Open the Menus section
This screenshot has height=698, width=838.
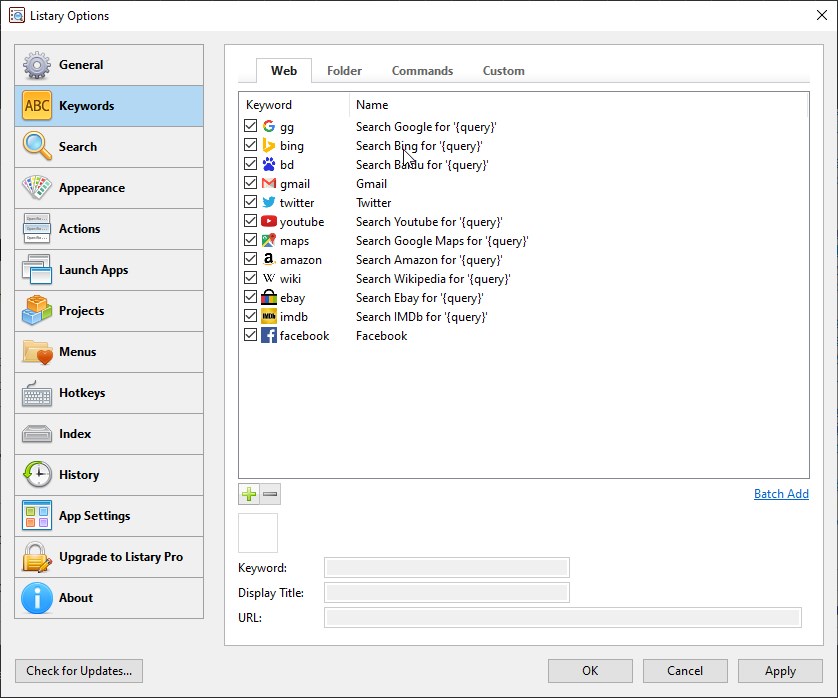tap(109, 352)
